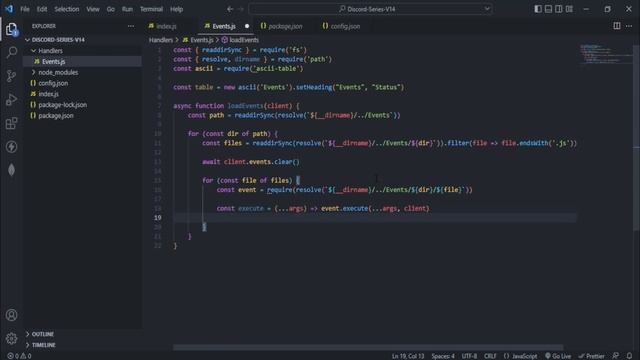
Task: Select Events.js in explorer tree
Action: pos(53,62)
